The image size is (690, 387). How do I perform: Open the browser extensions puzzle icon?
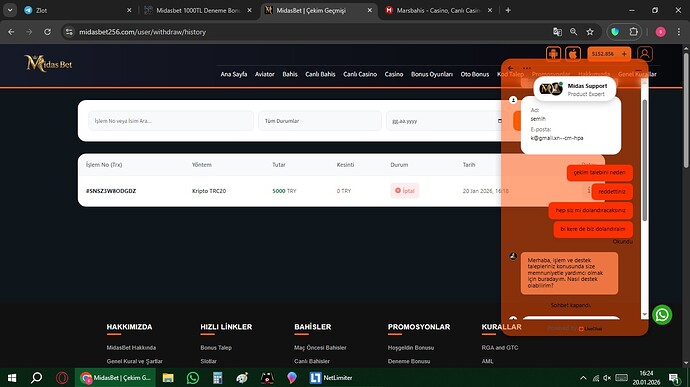tap(633, 32)
